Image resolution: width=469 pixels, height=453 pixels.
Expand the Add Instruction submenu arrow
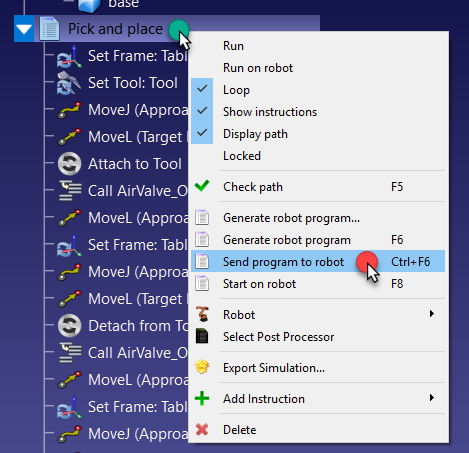(432, 398)
